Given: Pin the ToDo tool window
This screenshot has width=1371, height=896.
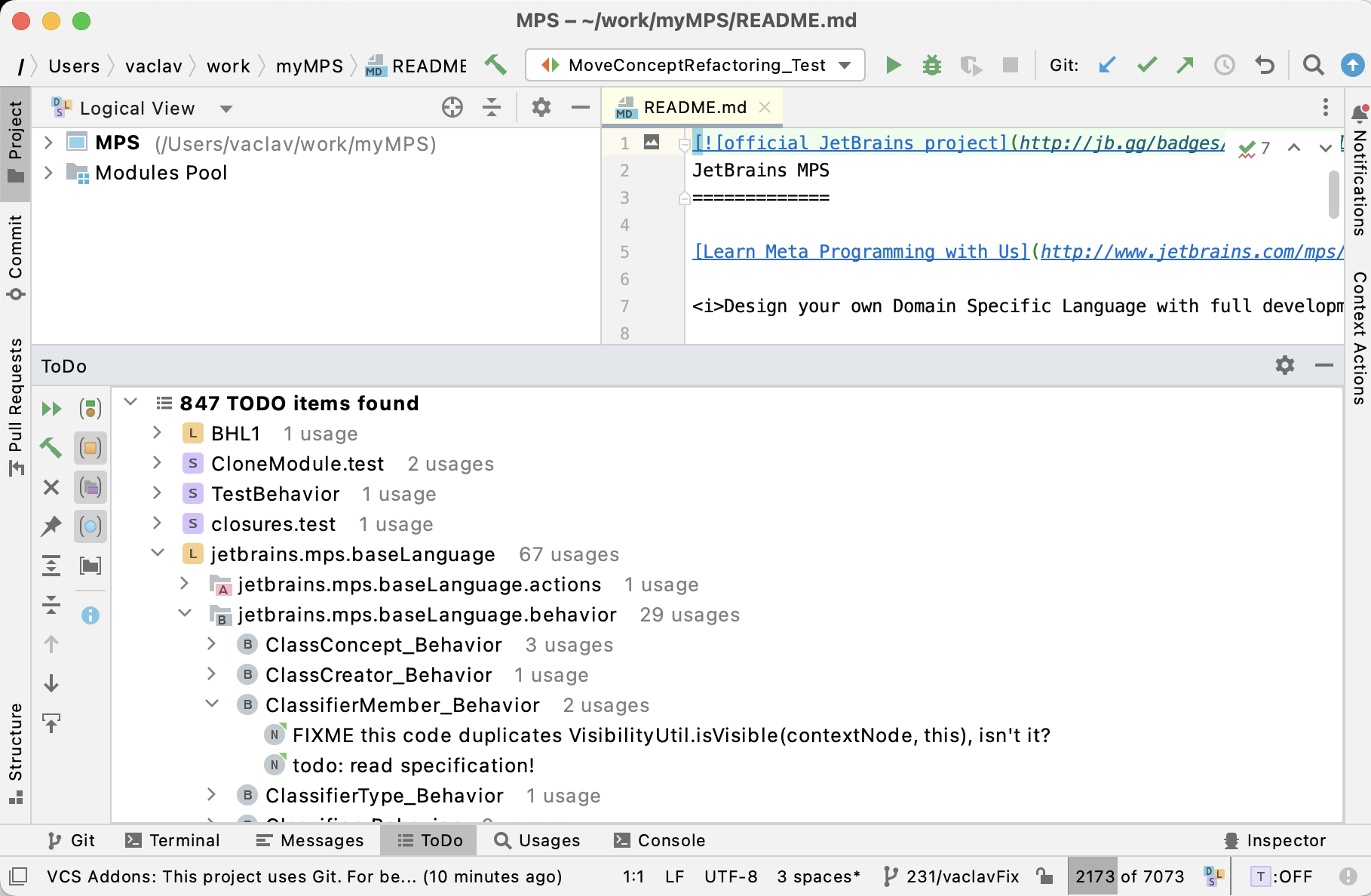Looking at the screenshot, I should pyautogui.click(x=51, y=526).
